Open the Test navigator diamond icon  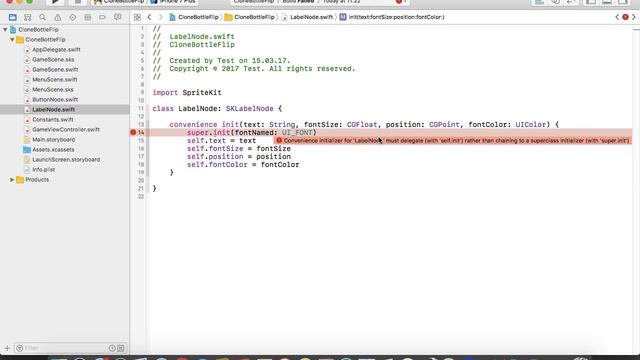click(72, 17)
